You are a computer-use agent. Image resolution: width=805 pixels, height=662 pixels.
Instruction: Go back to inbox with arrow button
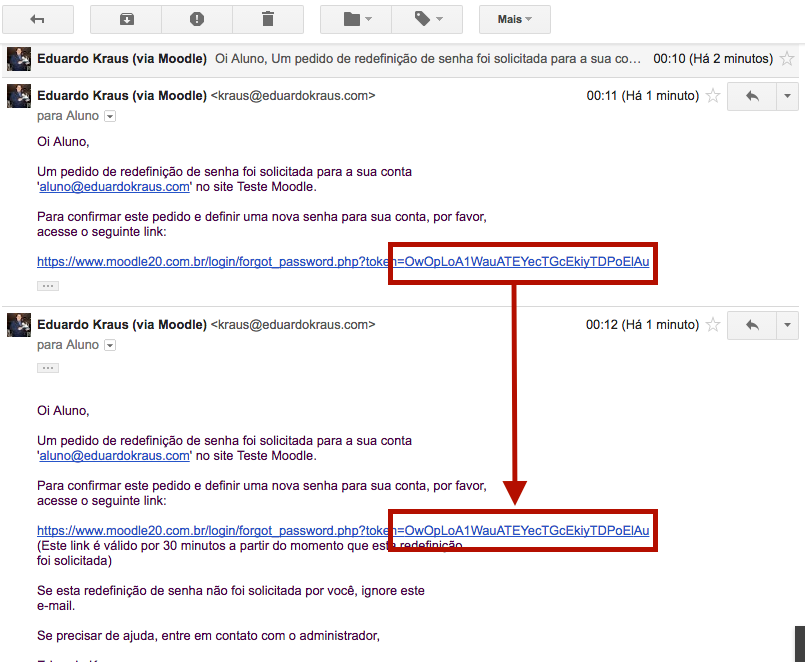[x=37, y=20]
